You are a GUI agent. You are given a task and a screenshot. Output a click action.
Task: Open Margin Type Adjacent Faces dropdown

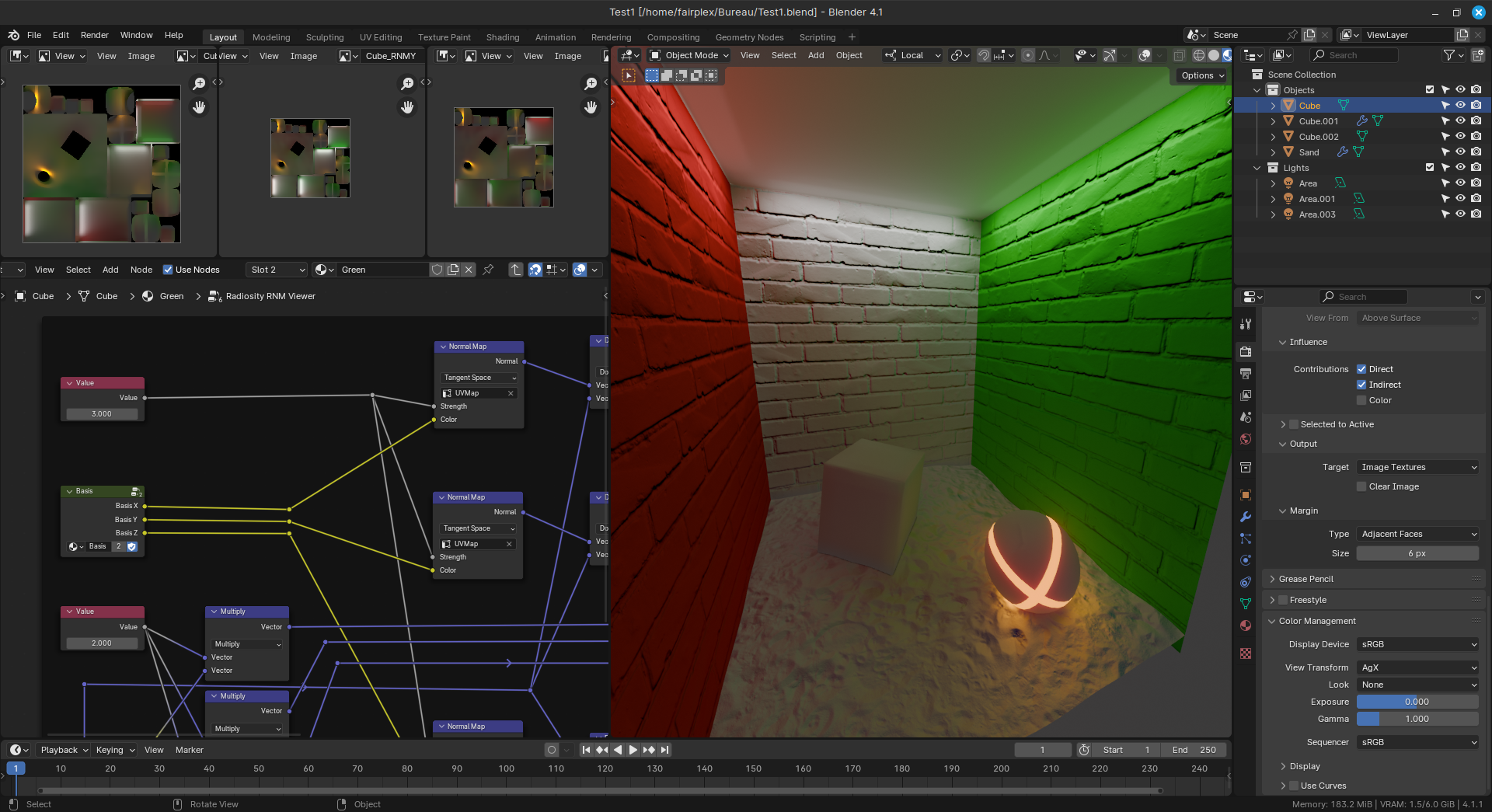[1417, 534]
